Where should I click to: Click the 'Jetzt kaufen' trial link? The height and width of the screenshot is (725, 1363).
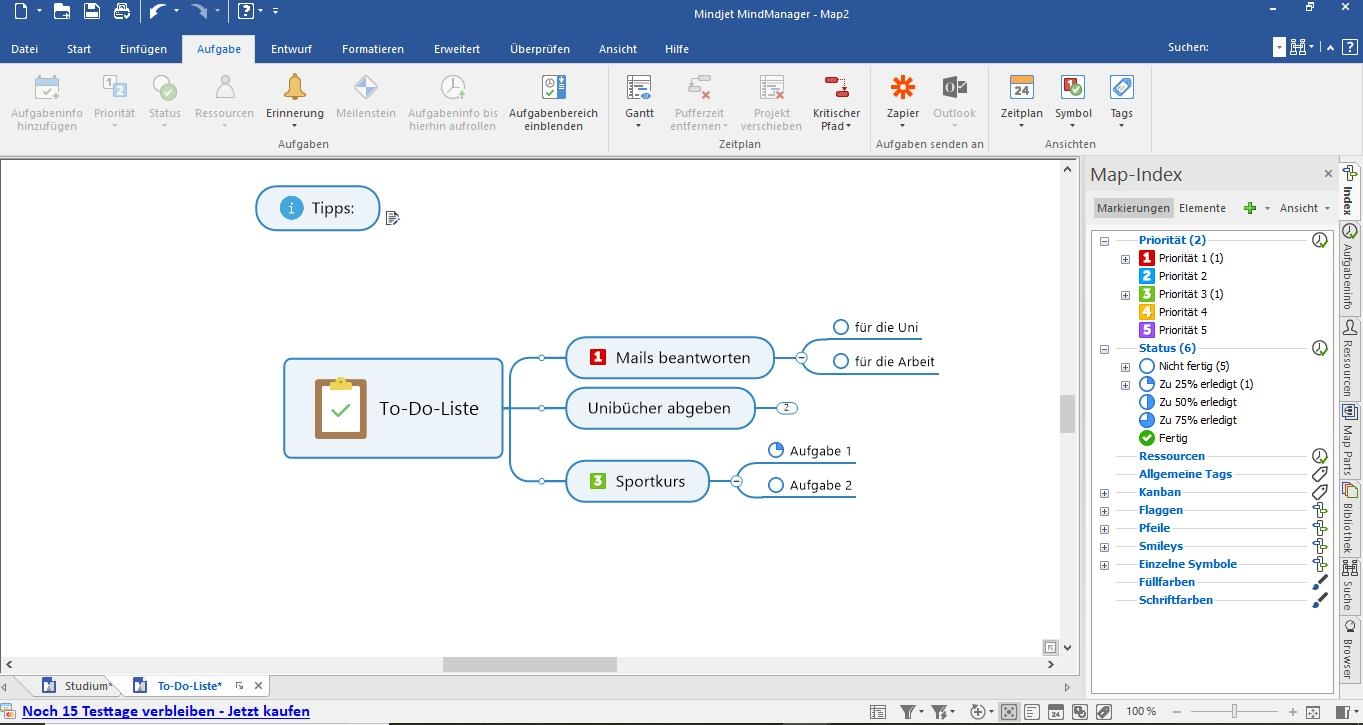click(x=166, y=712)
